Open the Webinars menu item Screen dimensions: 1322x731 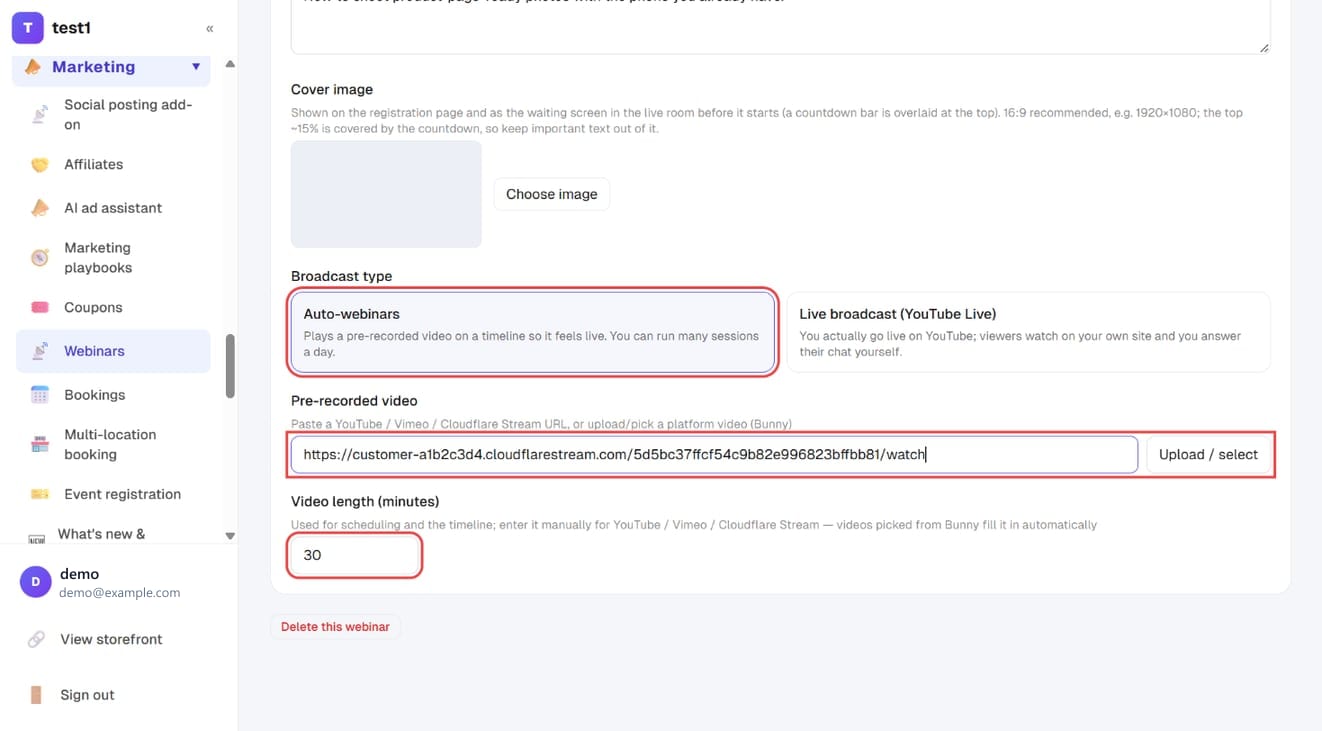tap(113, 351)
